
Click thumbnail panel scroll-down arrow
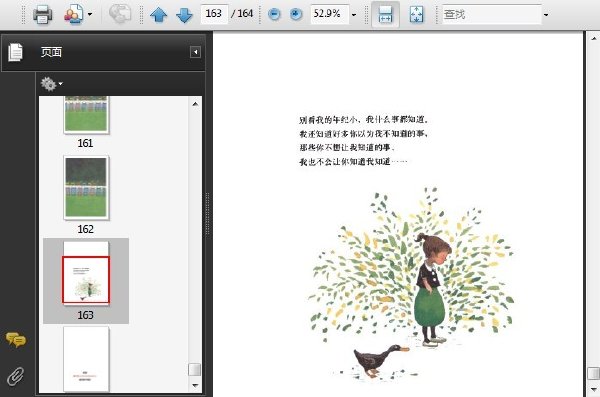pos(195,386)
